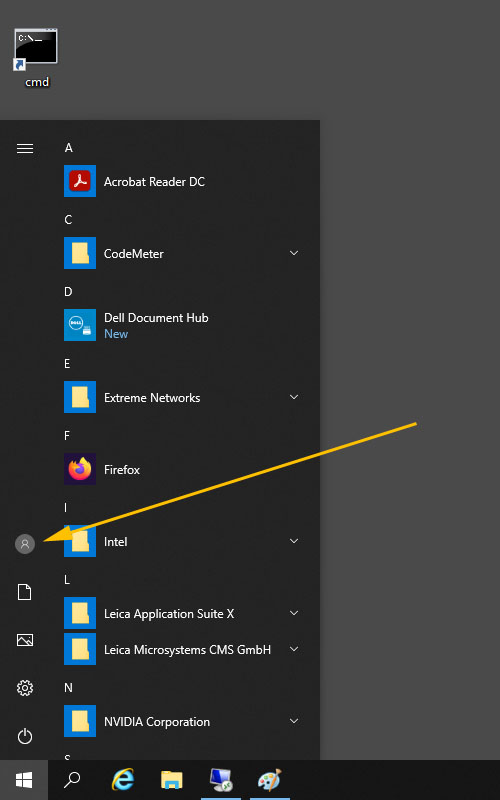Screen dimensions: 500x800
Task: Expand Leica Application Suite X chevron
Action: (294, 613)
